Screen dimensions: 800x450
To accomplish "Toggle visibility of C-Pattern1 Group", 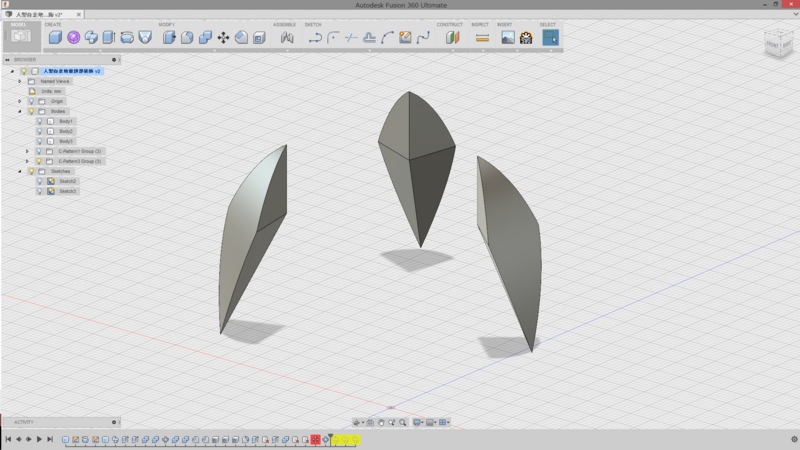I will [x=39, y=152].
